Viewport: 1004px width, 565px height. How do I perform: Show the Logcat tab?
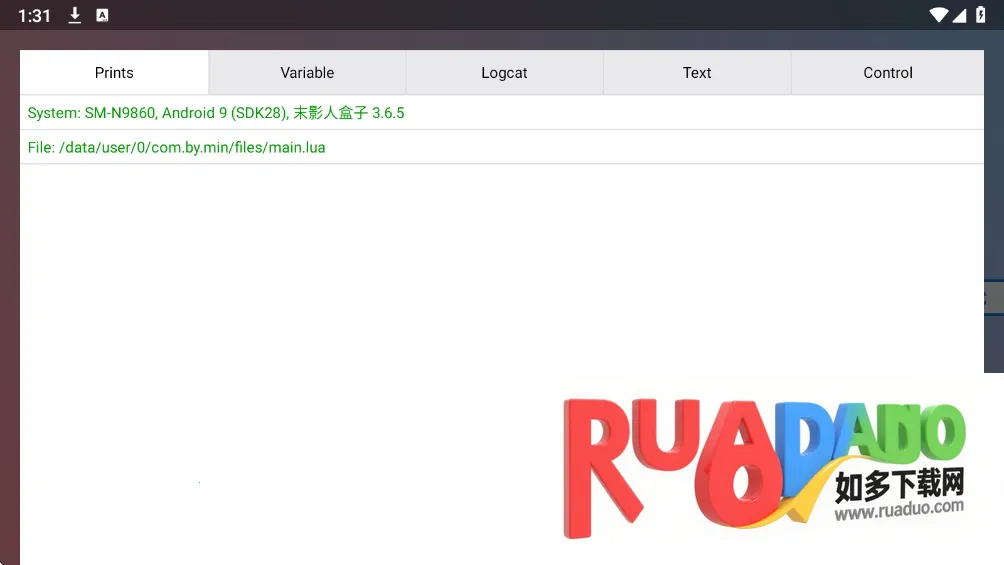[504, 73]
